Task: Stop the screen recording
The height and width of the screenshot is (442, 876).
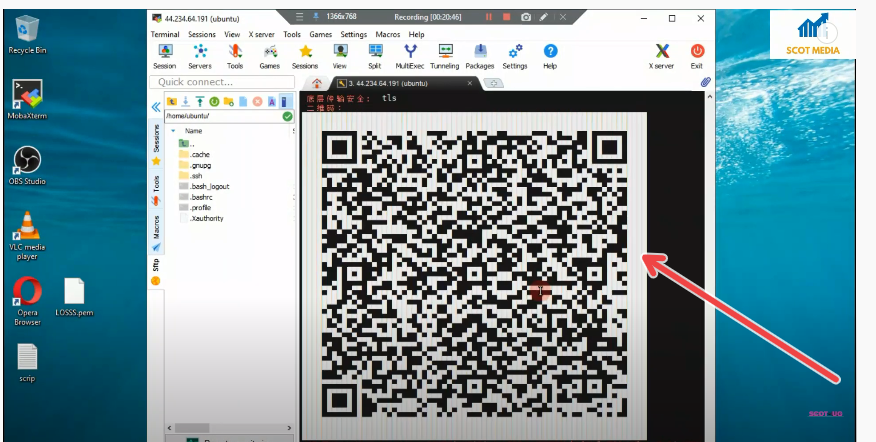Action: (x=507, y=17)
